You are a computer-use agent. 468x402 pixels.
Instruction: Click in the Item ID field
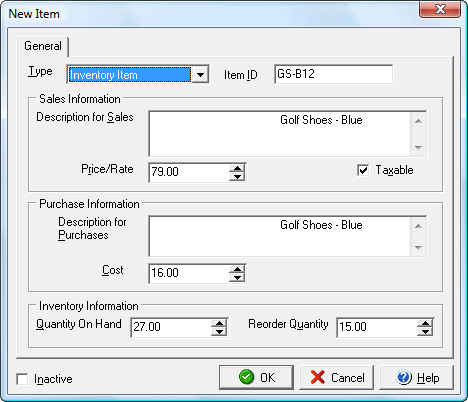pyautogui.click(x=333, y=74)
